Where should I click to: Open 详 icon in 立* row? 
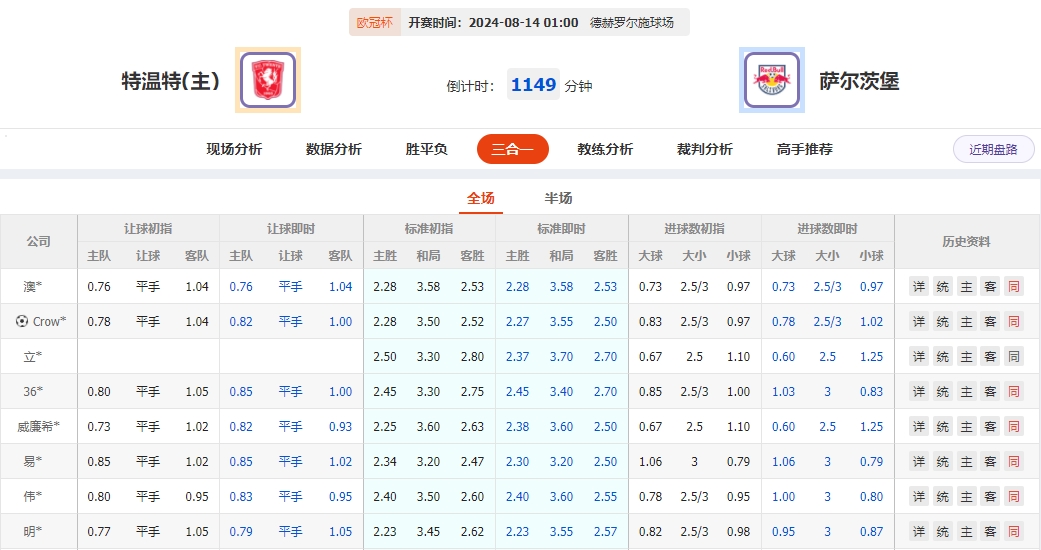tap(919, 357)
